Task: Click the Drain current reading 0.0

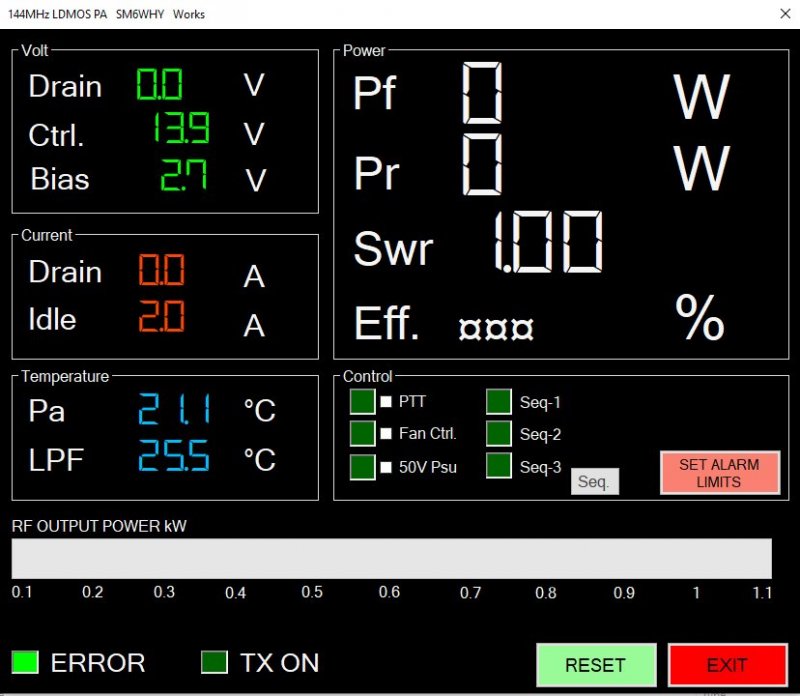Action: 161,269
